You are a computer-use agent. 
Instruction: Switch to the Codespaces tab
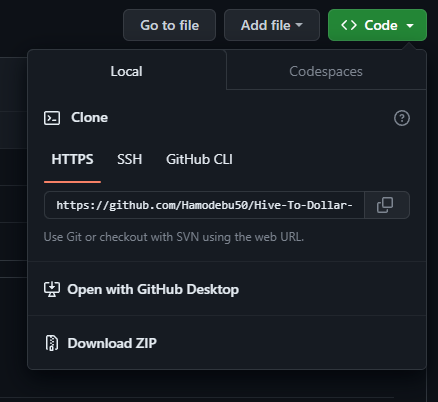pos(326,71)
